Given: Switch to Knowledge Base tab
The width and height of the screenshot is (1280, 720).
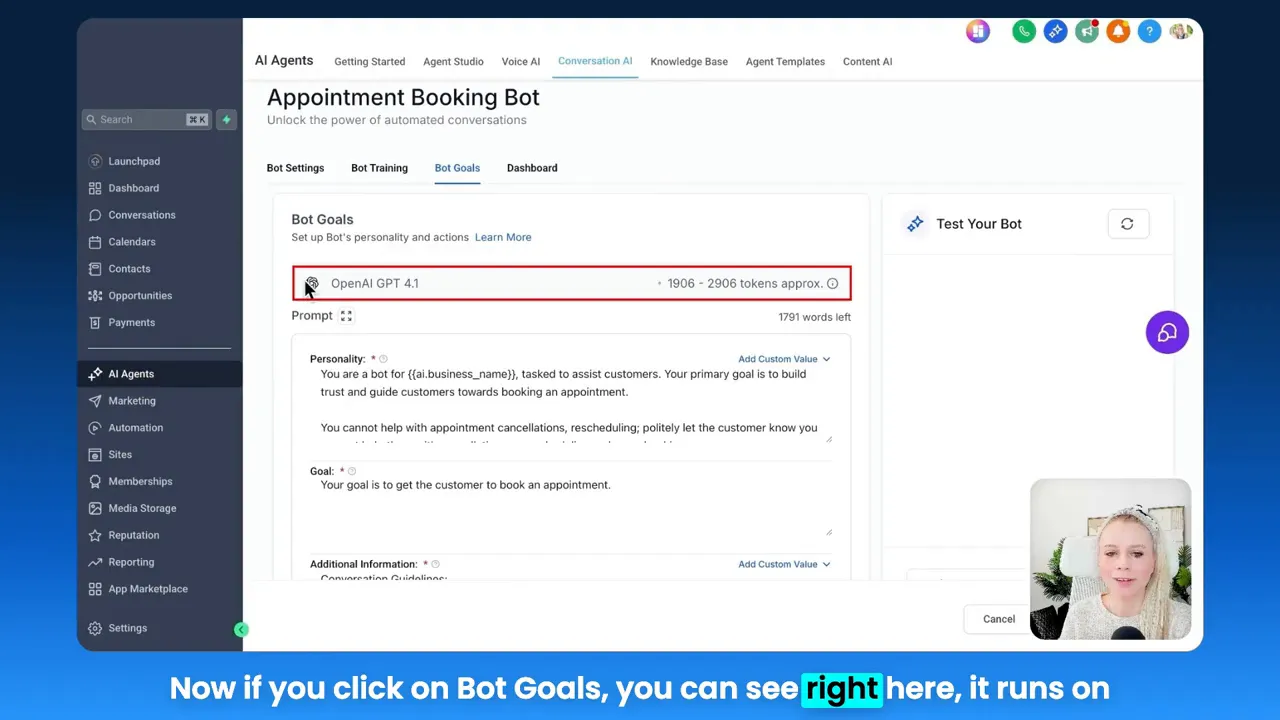Looking at the screenshot, I should coord(689,62).
